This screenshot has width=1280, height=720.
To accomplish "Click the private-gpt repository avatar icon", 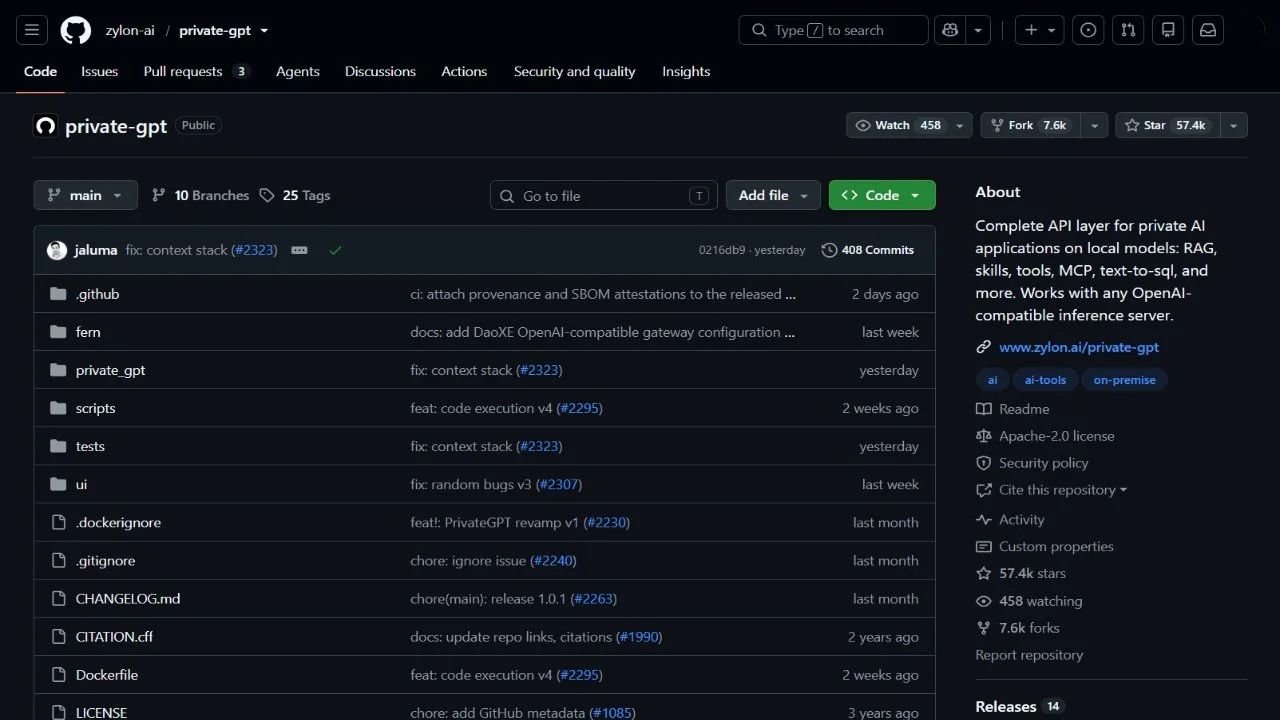I will click(x=45, y=126).
